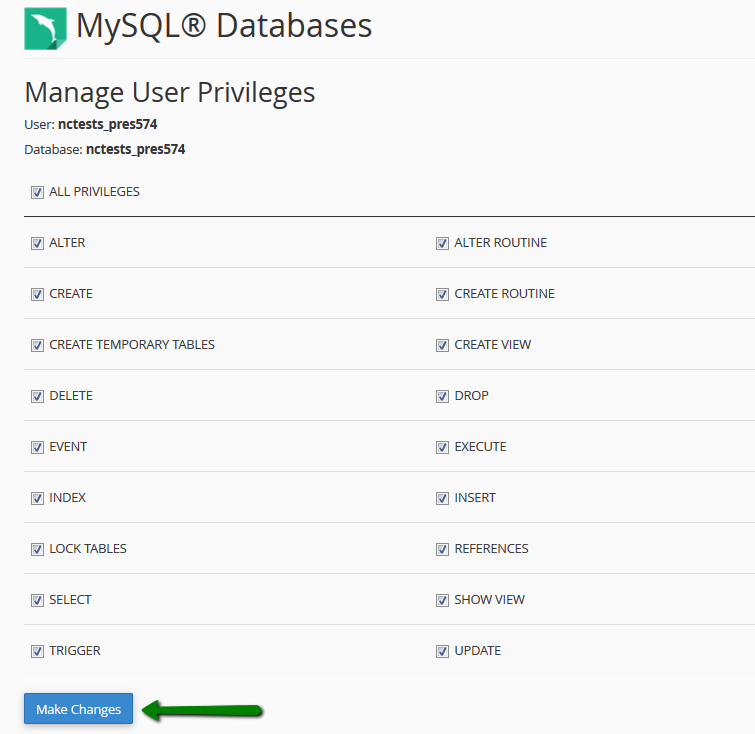
Task: Select the database name next to Database label
Action: point(135,150)
